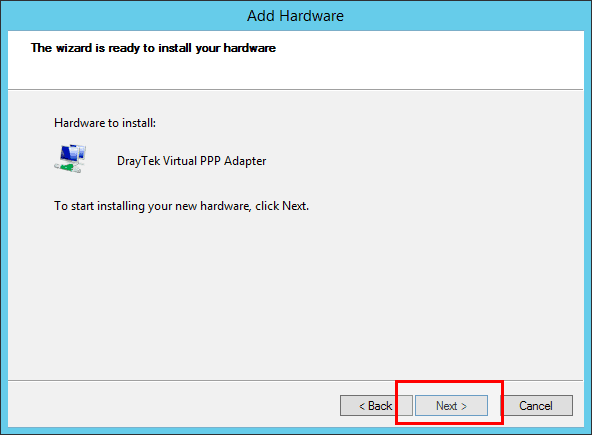Click the blue monitor on adapter icon
Screen dimensions: 592x435
[x=70, y=152]
